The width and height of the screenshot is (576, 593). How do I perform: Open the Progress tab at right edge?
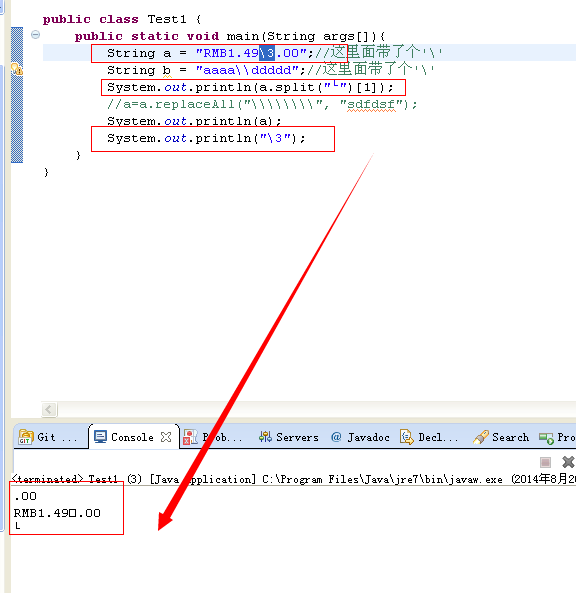[557, 437]
